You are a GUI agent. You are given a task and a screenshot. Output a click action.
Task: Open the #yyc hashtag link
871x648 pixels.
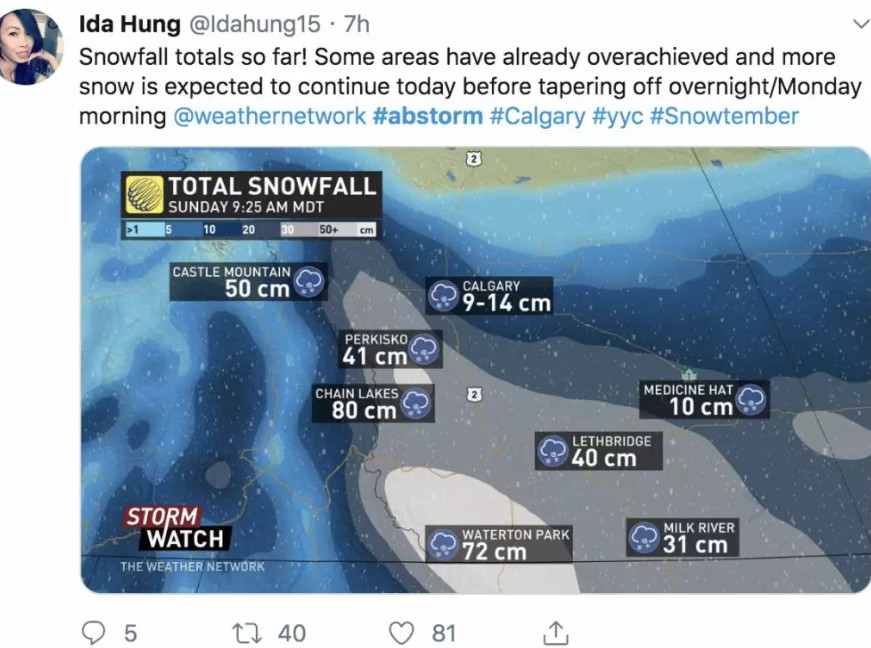[617, 116]
